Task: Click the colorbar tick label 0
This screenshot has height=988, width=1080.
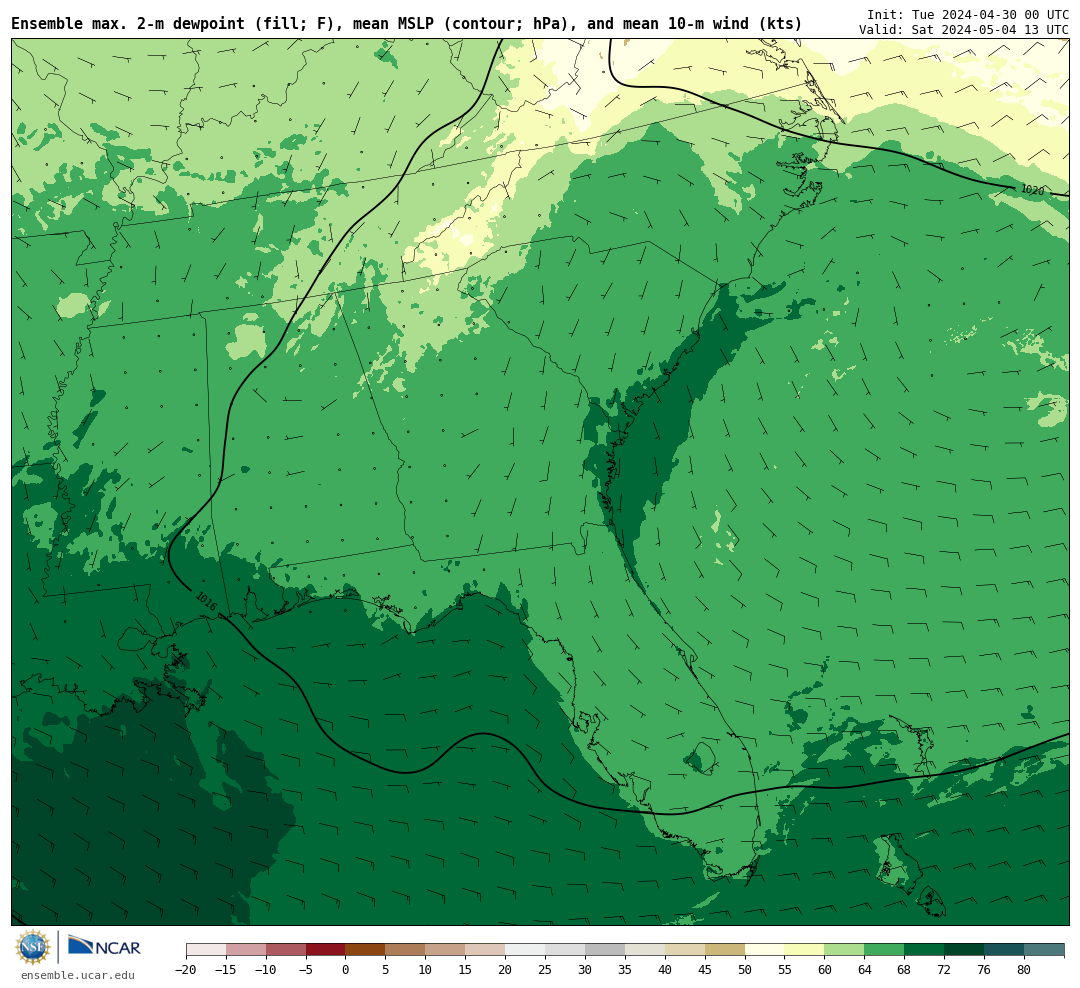Action: point(346,970)
